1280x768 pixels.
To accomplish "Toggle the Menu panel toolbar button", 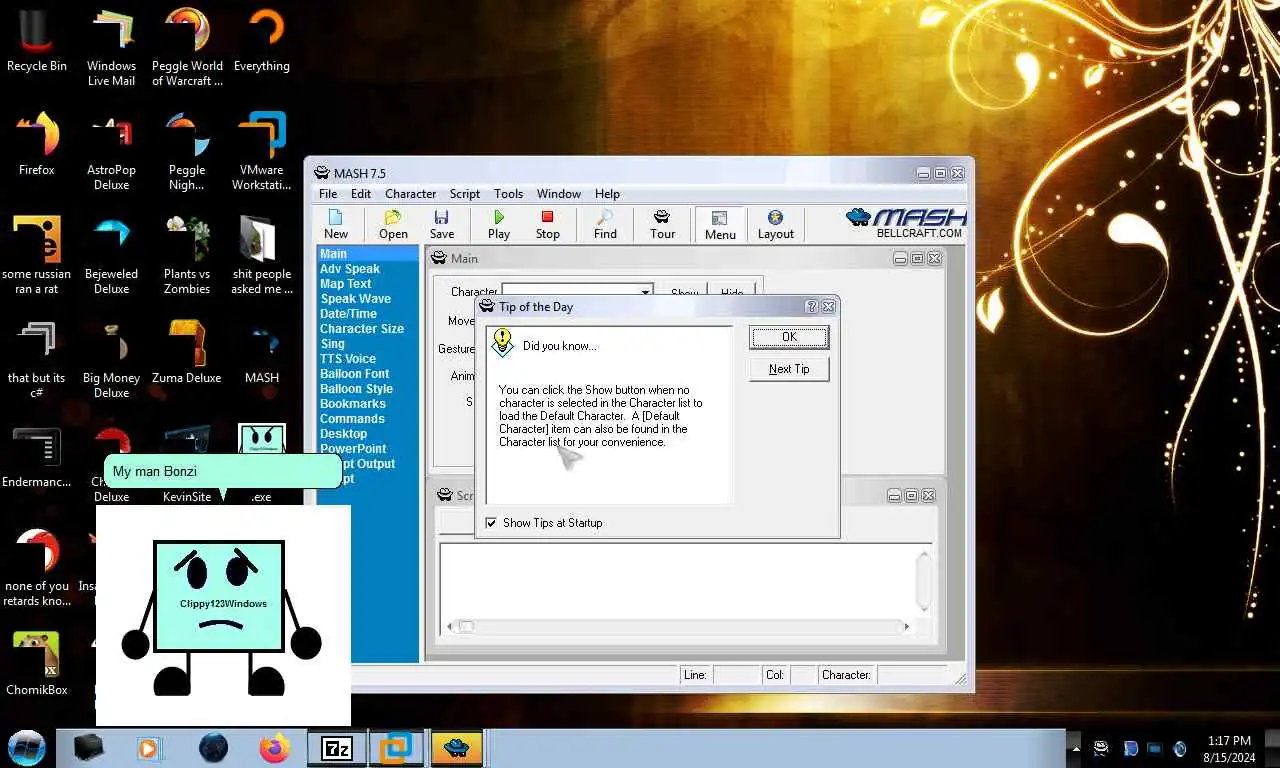I will (720, 224).
